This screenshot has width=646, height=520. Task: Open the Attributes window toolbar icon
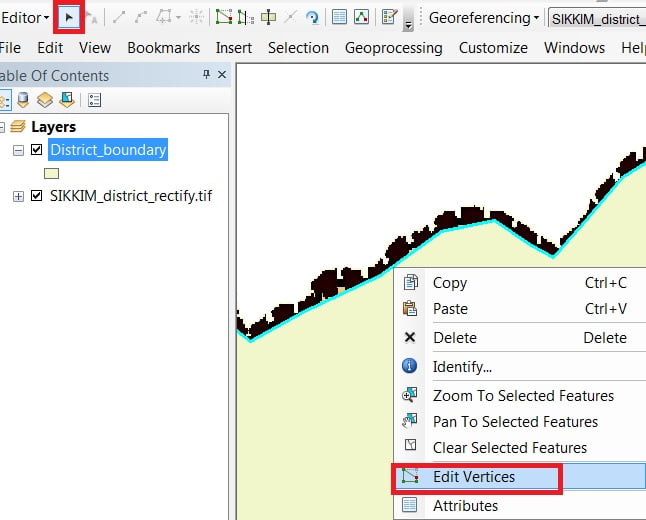pyautogui.click(x=340, y=17)
